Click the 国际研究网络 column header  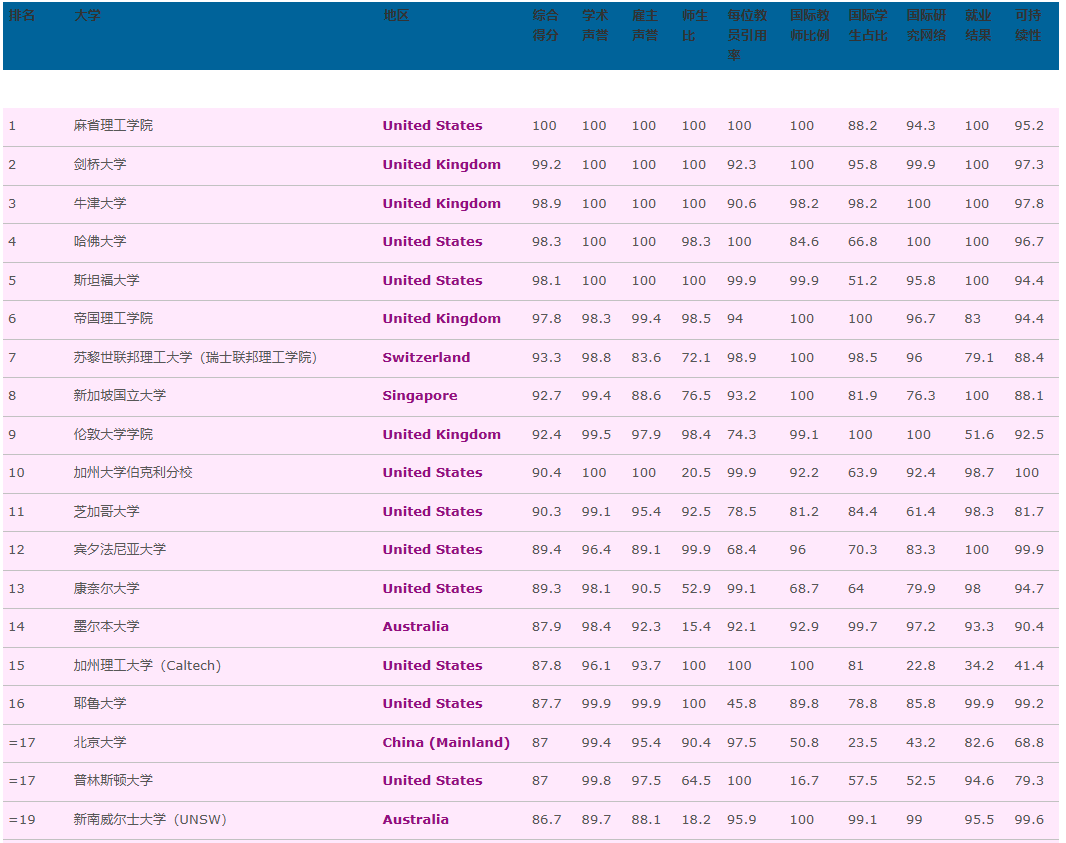pos(927,25)
